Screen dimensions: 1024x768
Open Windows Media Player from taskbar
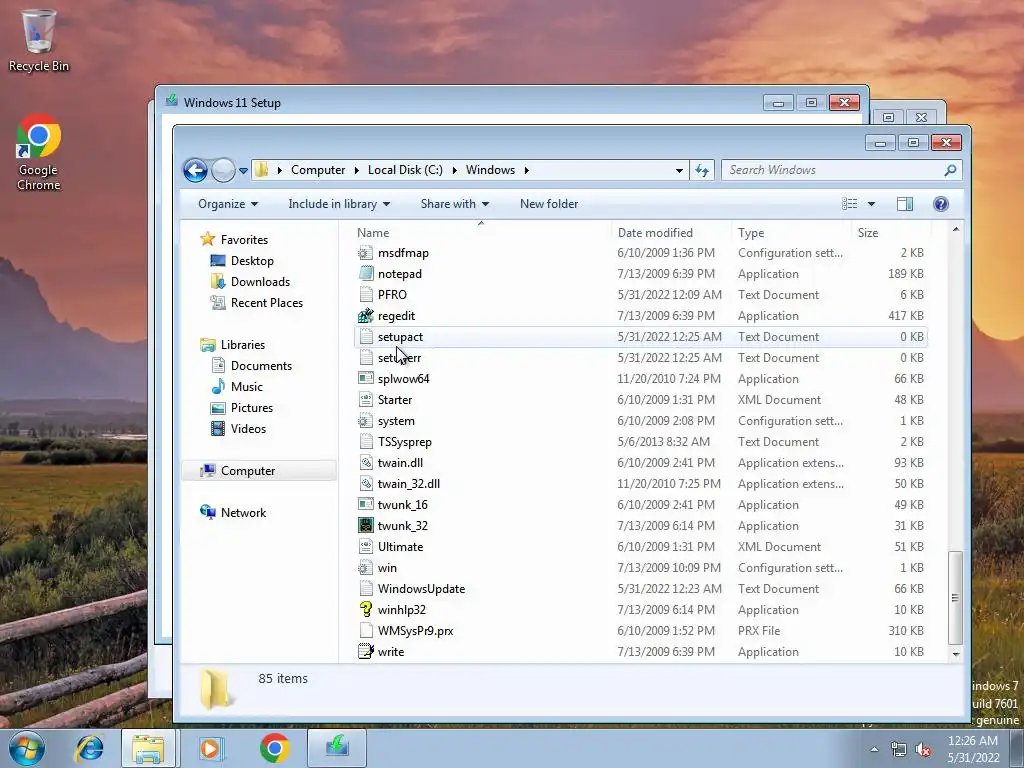pyautogui.click(x=210, y=748)
